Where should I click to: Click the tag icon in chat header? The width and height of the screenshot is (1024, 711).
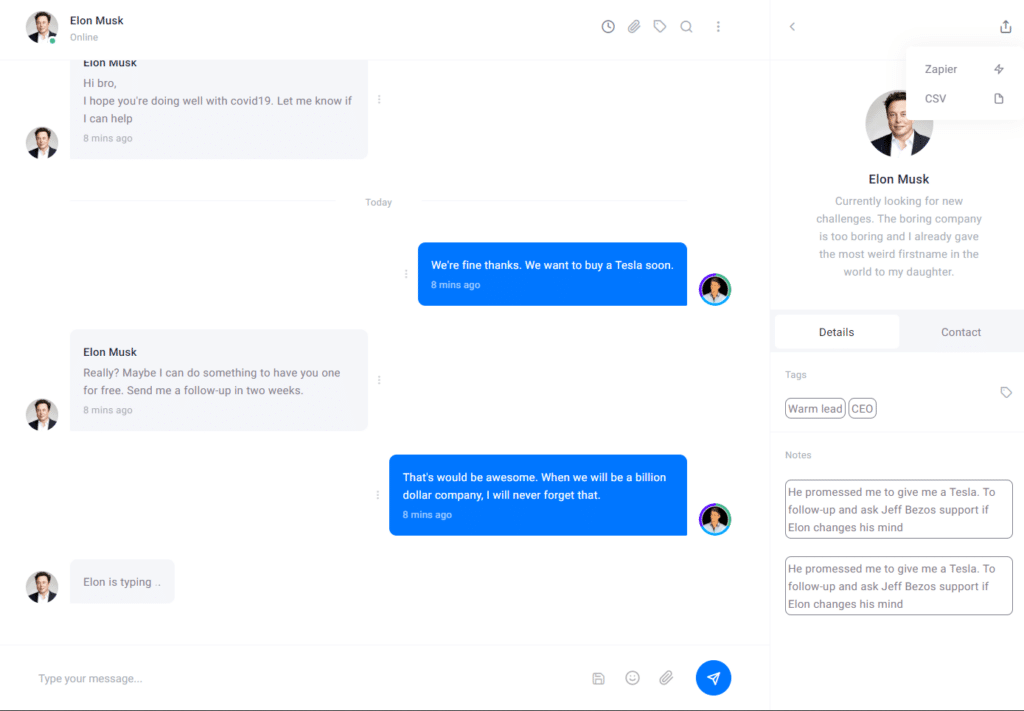point(660,27)
